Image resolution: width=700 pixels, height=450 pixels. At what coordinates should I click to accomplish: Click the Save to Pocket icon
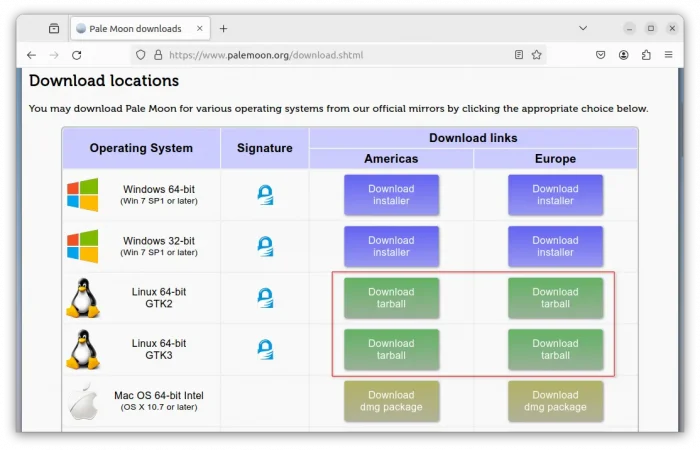coord(601,55)
